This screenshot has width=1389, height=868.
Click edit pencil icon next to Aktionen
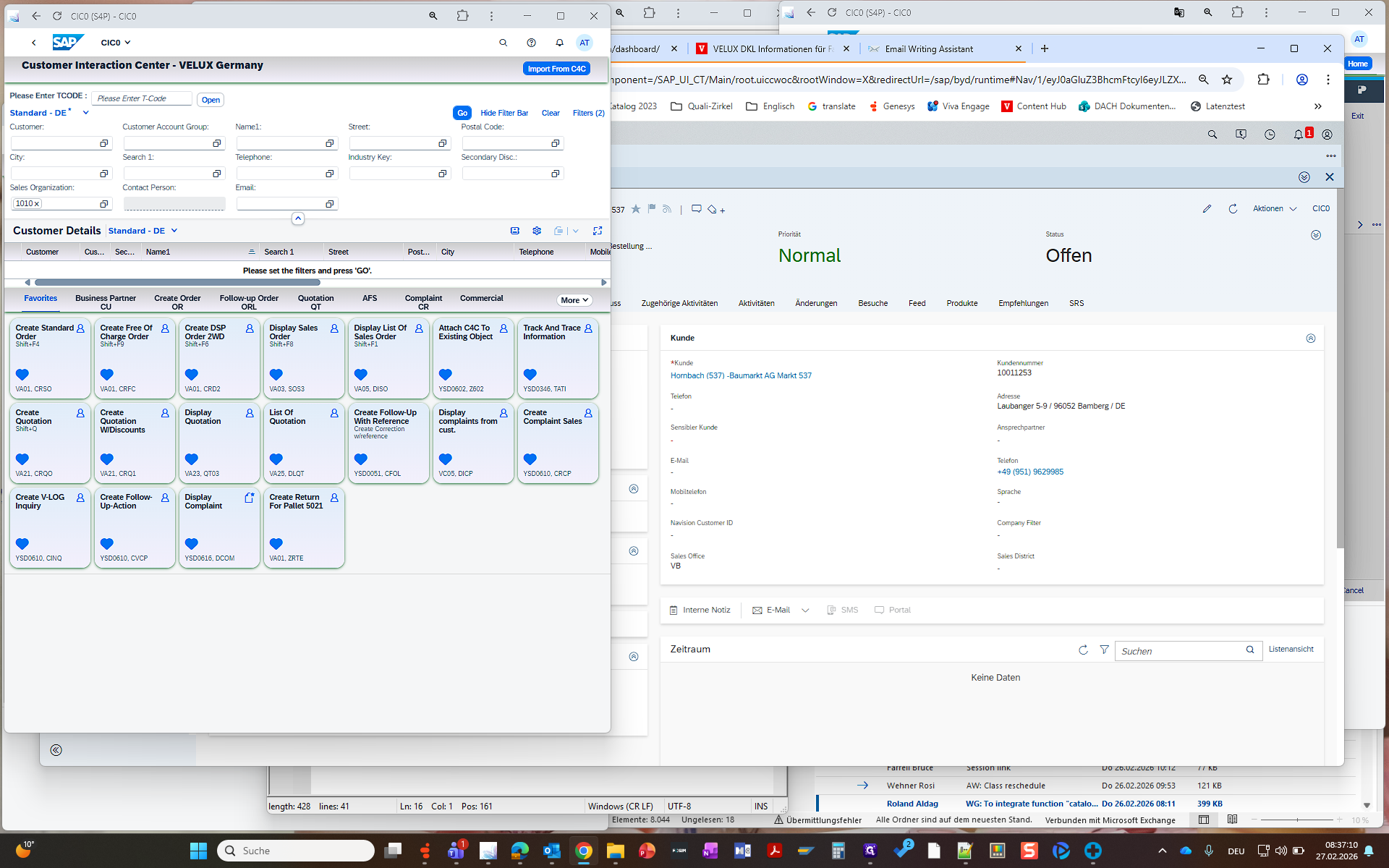coord(1207,209)
